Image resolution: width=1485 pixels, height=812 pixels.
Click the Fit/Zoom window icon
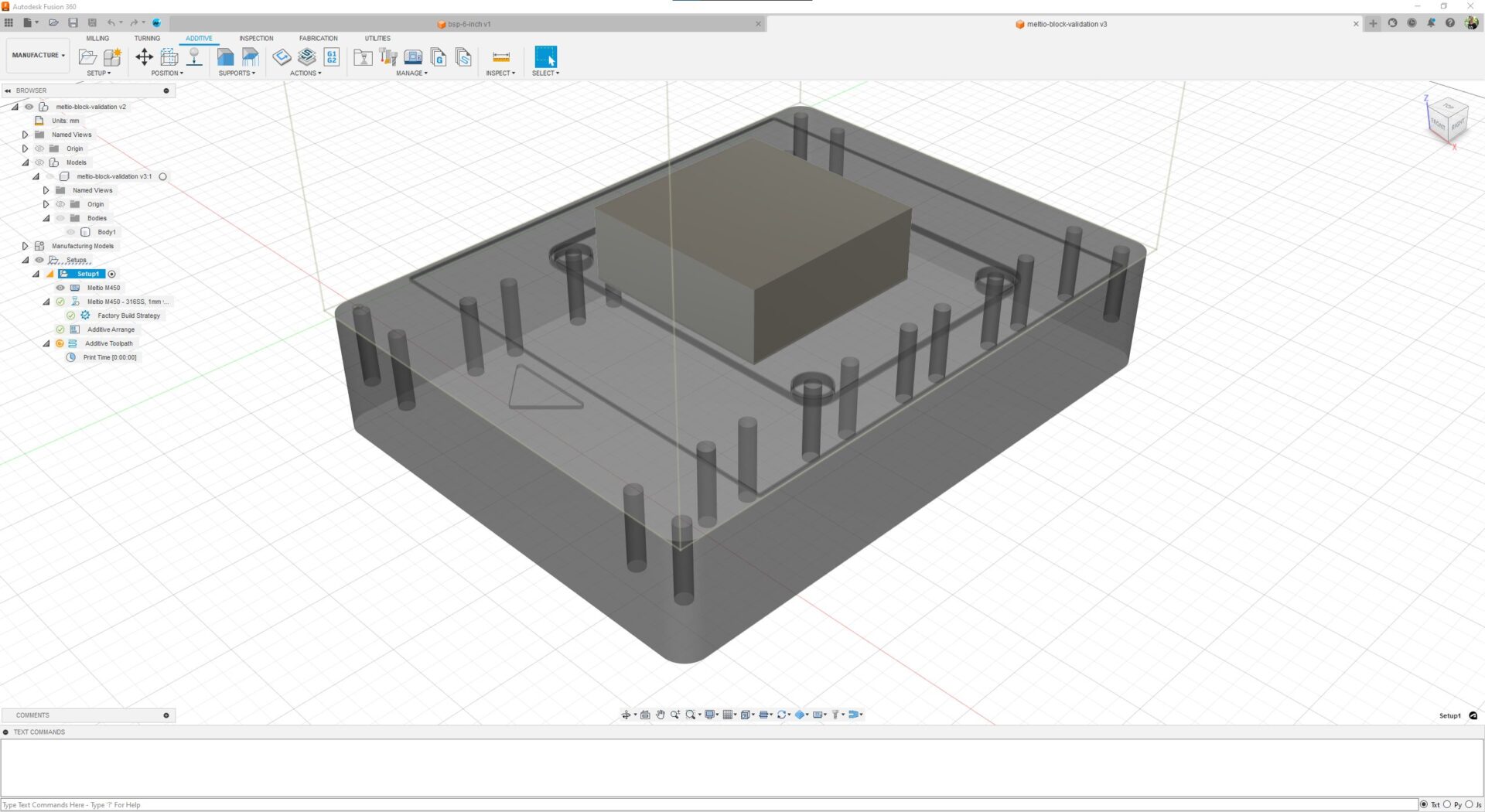pyautogui.click(x=691, y=714)
